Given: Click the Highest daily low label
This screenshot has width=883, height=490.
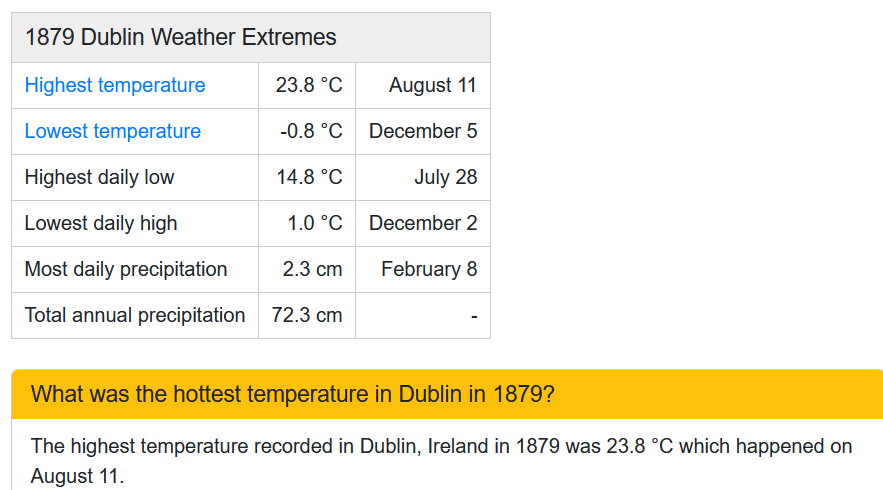Looking at the screenshot, I should [100, 177].
